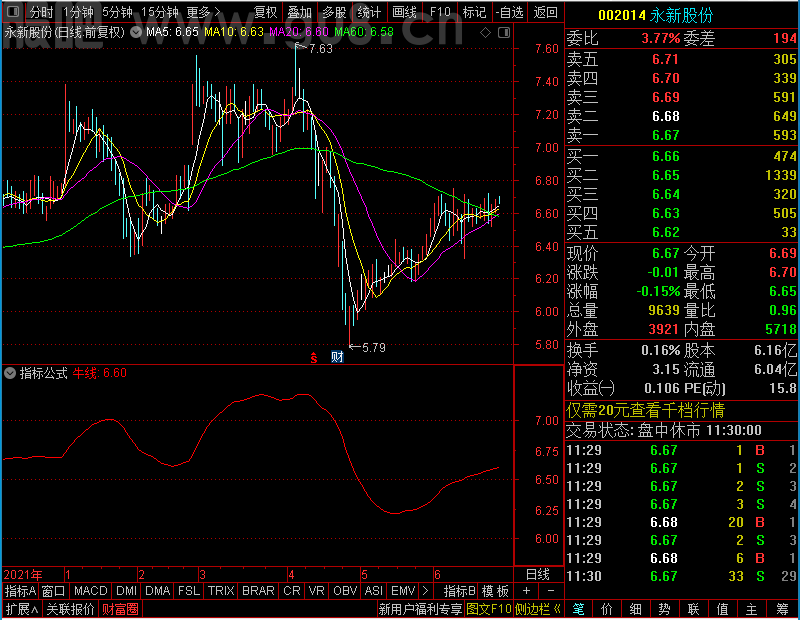This screenshot has height=620, width=800.
Task: Select the CR indicator tab
Action: pos(292,591)
